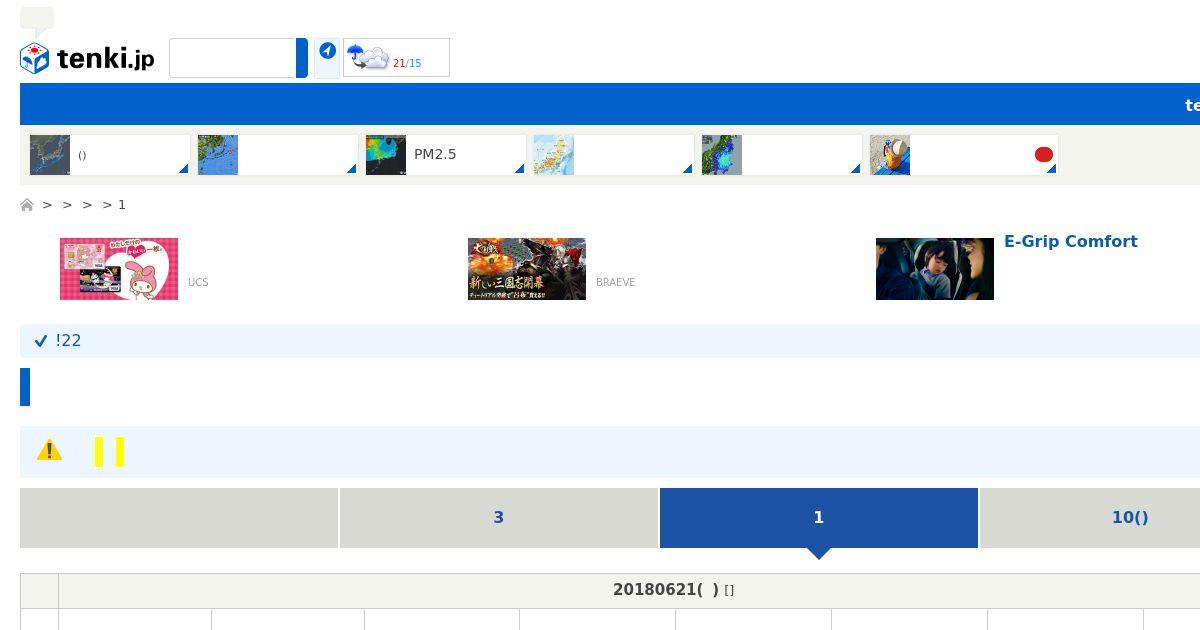
Task: Click the blue search submit button
Action: [302, 58]
